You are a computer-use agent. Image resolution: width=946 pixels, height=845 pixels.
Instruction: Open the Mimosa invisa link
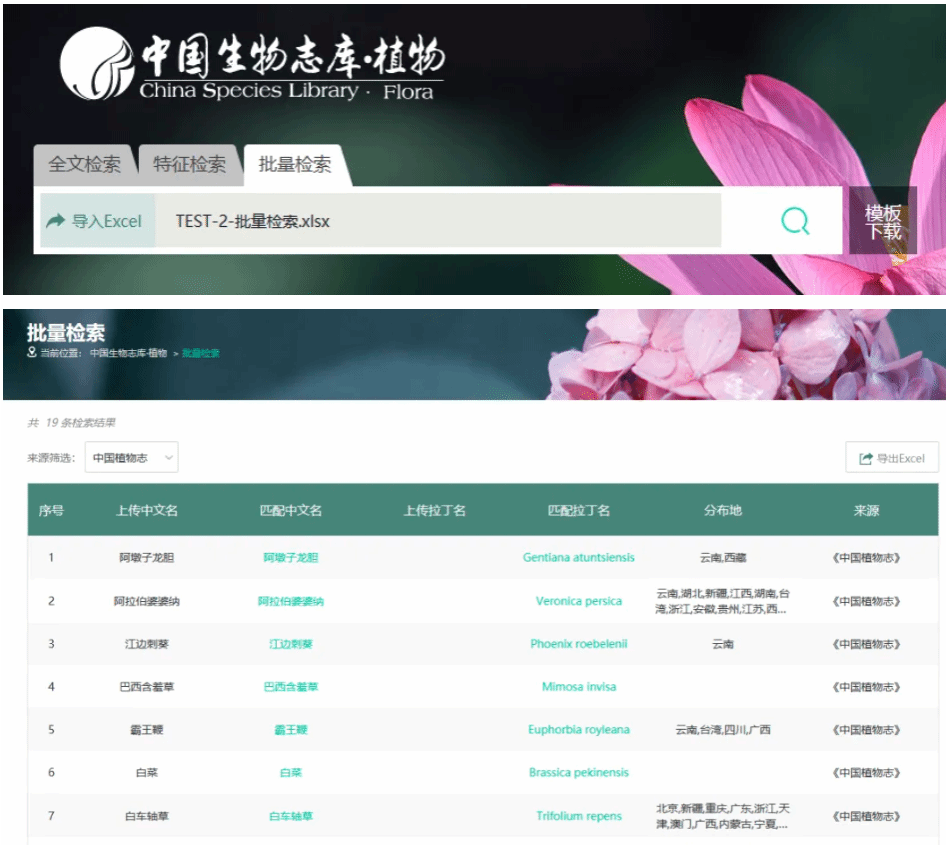[578, 687]
